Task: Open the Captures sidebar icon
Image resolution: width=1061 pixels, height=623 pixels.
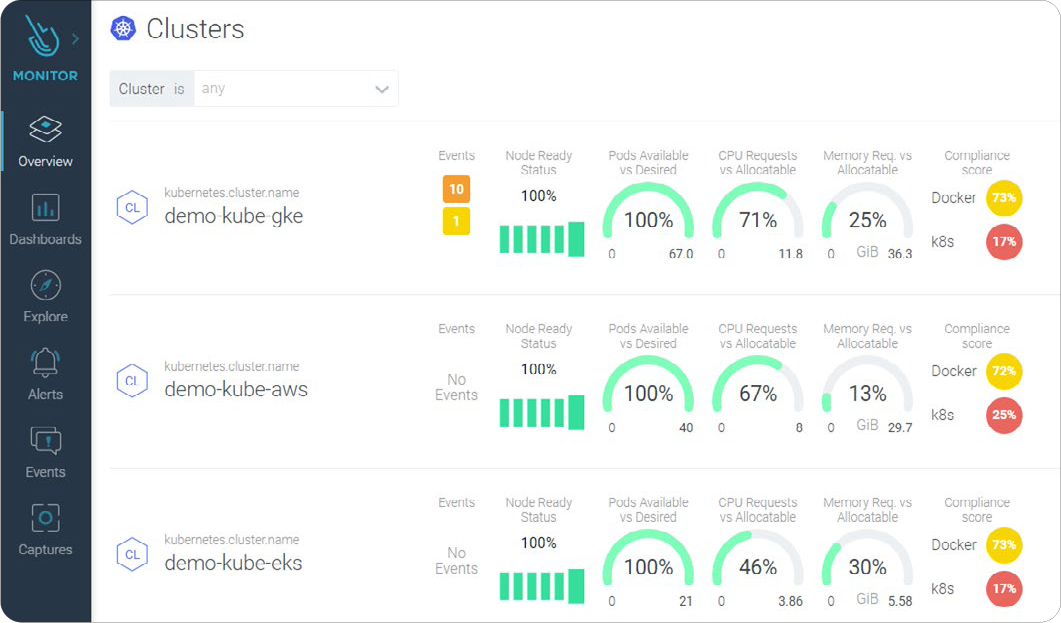Action: (45, 517)
